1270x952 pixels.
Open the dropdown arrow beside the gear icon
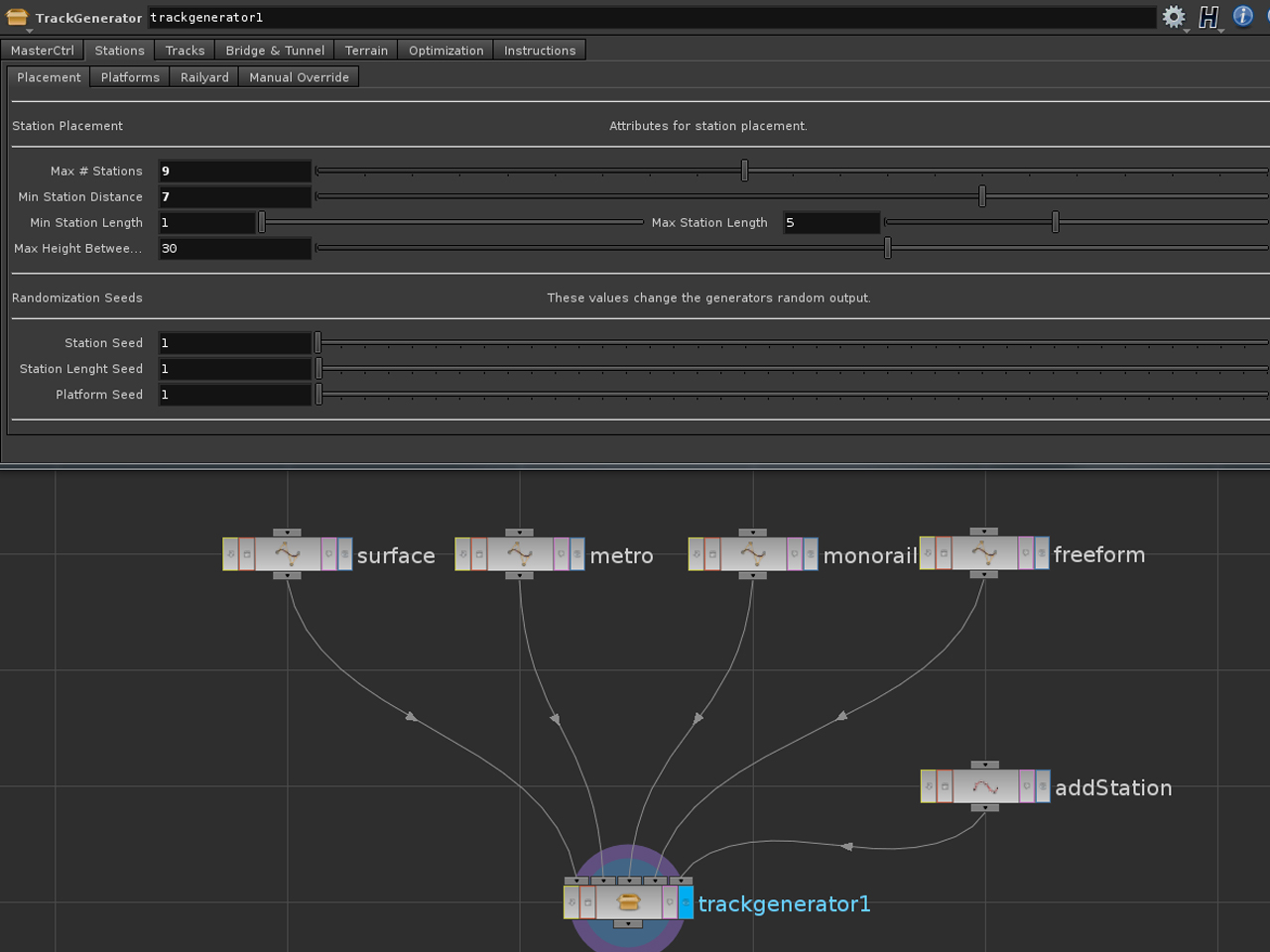pyautogui.click(x=1186, y=31)
